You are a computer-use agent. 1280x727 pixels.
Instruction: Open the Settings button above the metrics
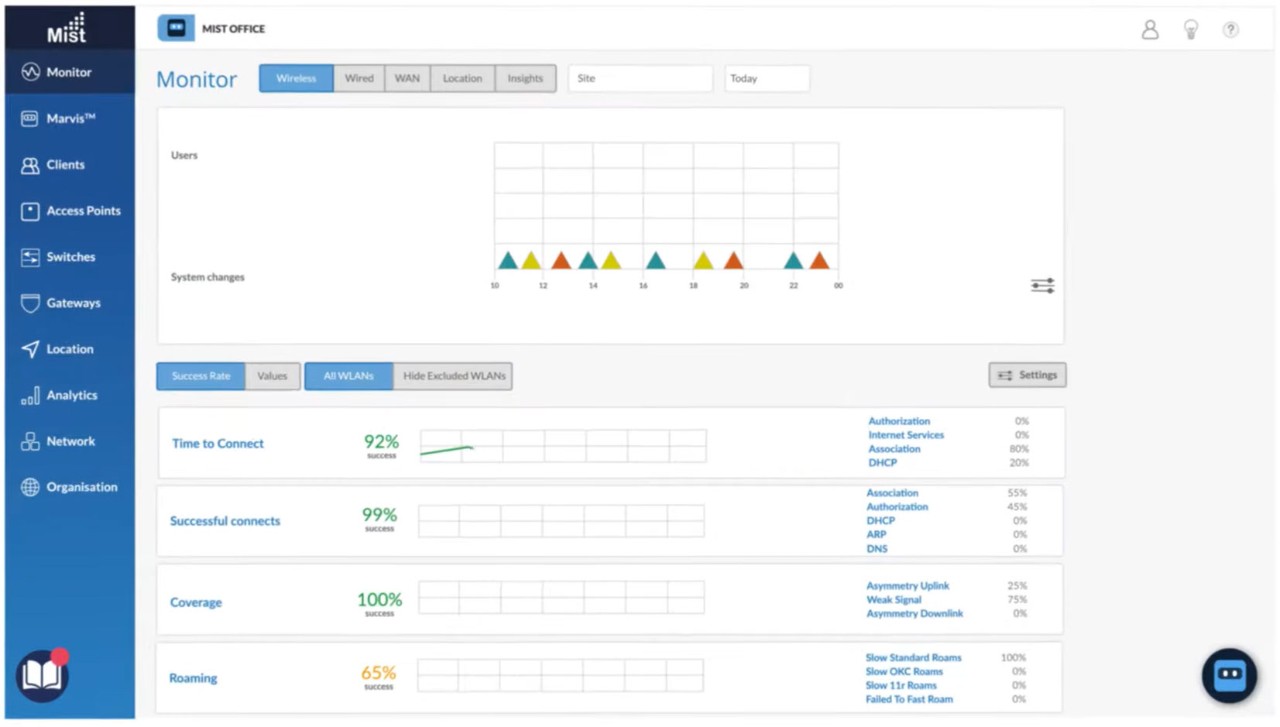point(1027,374)
